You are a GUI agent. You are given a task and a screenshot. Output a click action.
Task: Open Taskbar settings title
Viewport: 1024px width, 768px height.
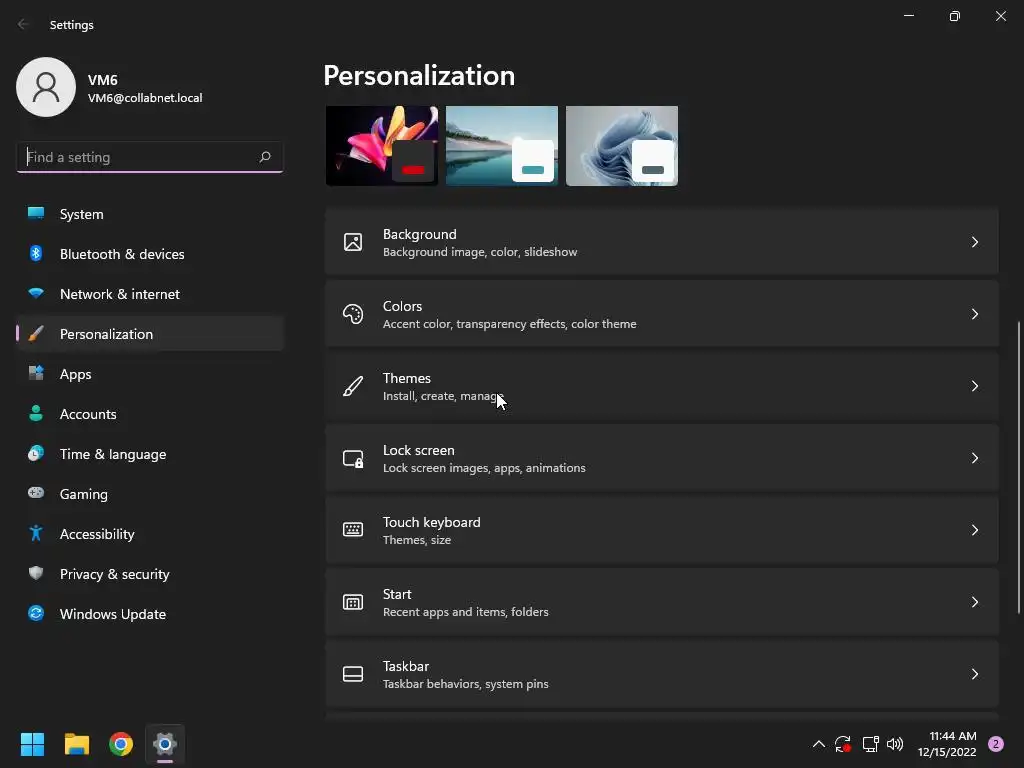[x=406, y=666]
